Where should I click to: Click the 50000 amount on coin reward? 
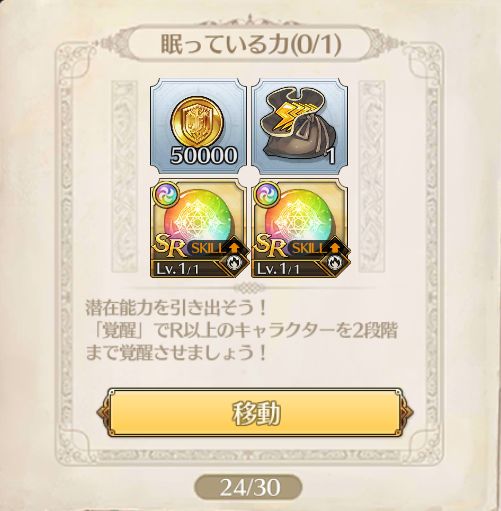[204, 155]
